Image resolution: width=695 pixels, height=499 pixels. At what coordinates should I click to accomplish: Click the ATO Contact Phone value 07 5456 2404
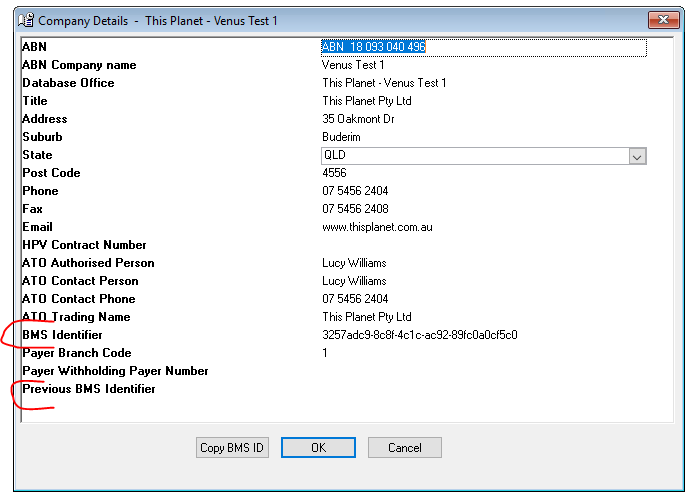pos(355,299)
